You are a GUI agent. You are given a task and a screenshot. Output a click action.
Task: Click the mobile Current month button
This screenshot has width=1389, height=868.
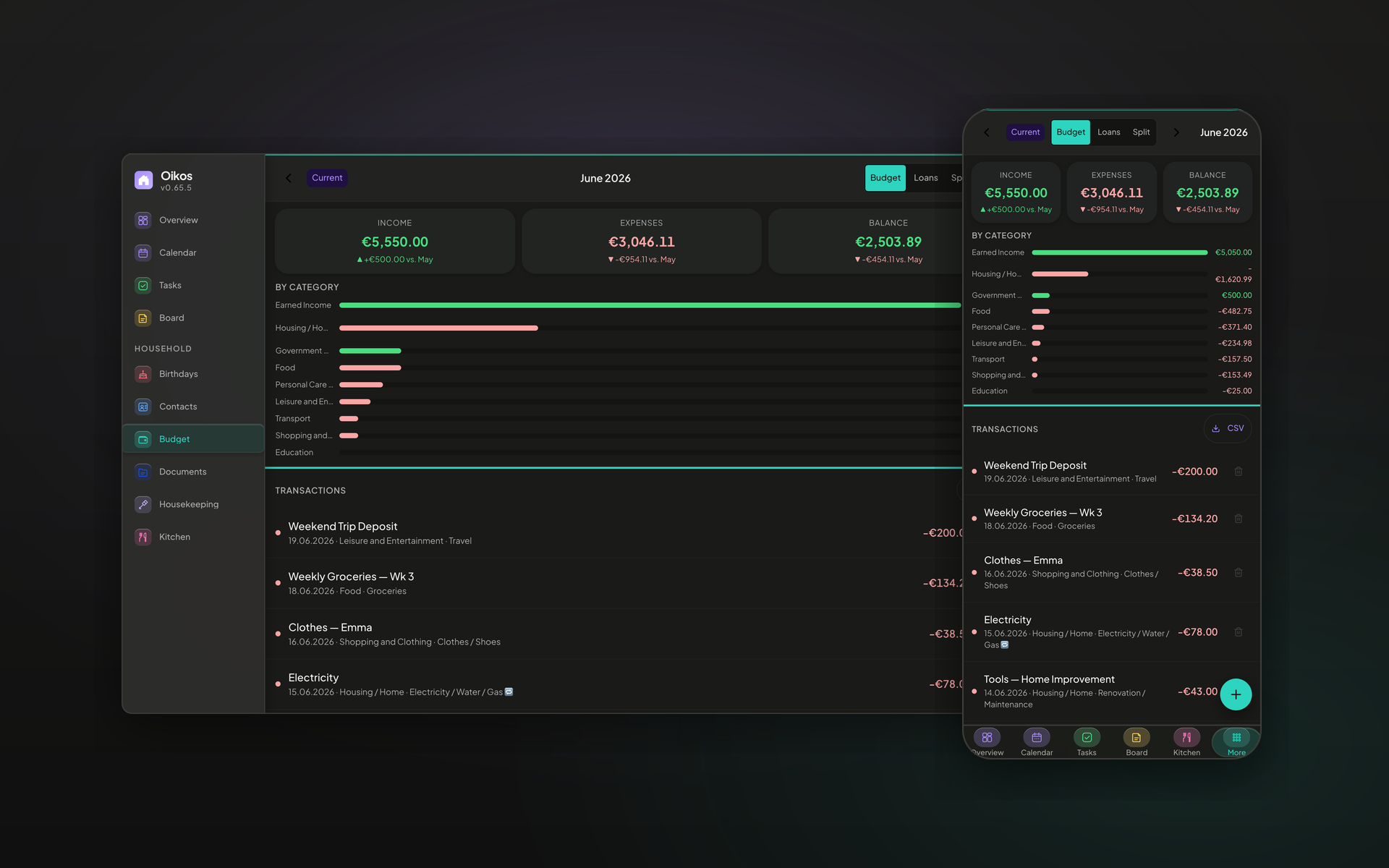[x=1025, y=132]
